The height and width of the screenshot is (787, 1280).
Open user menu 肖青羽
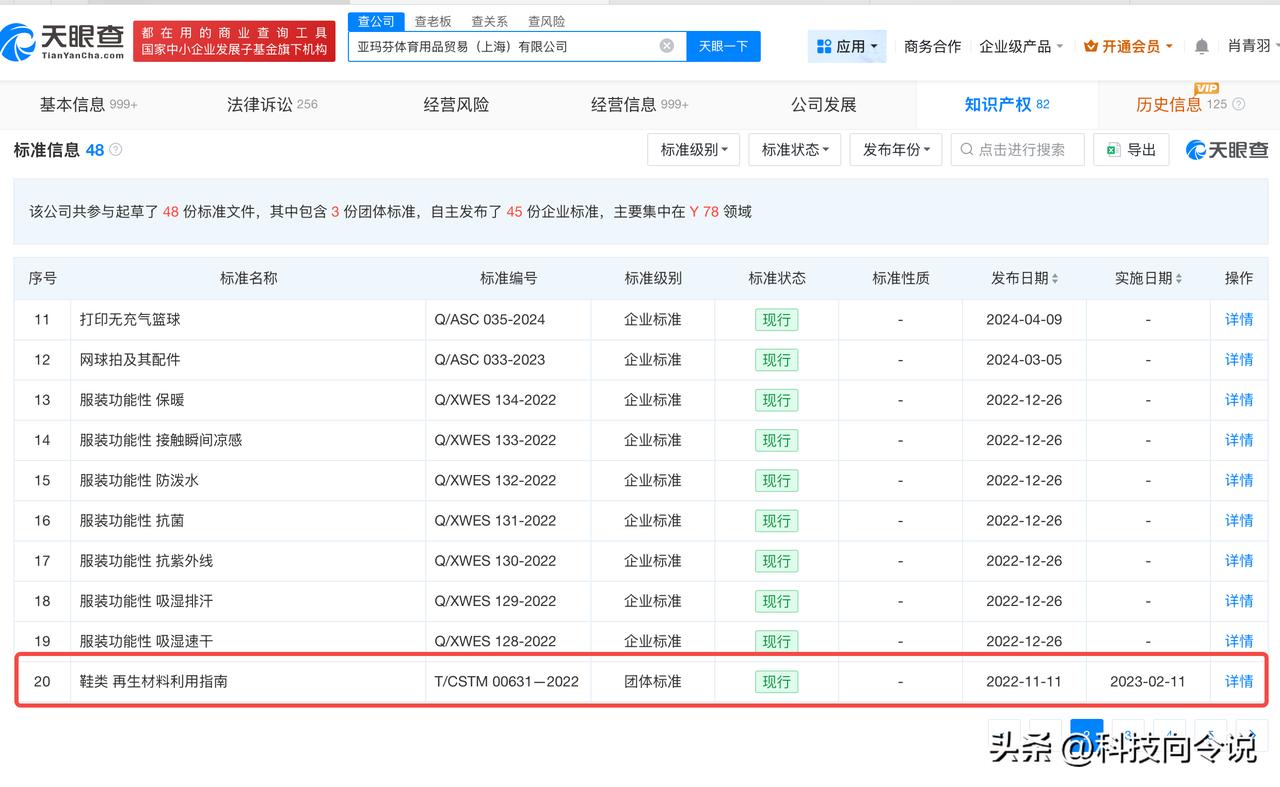point(1254,46)
